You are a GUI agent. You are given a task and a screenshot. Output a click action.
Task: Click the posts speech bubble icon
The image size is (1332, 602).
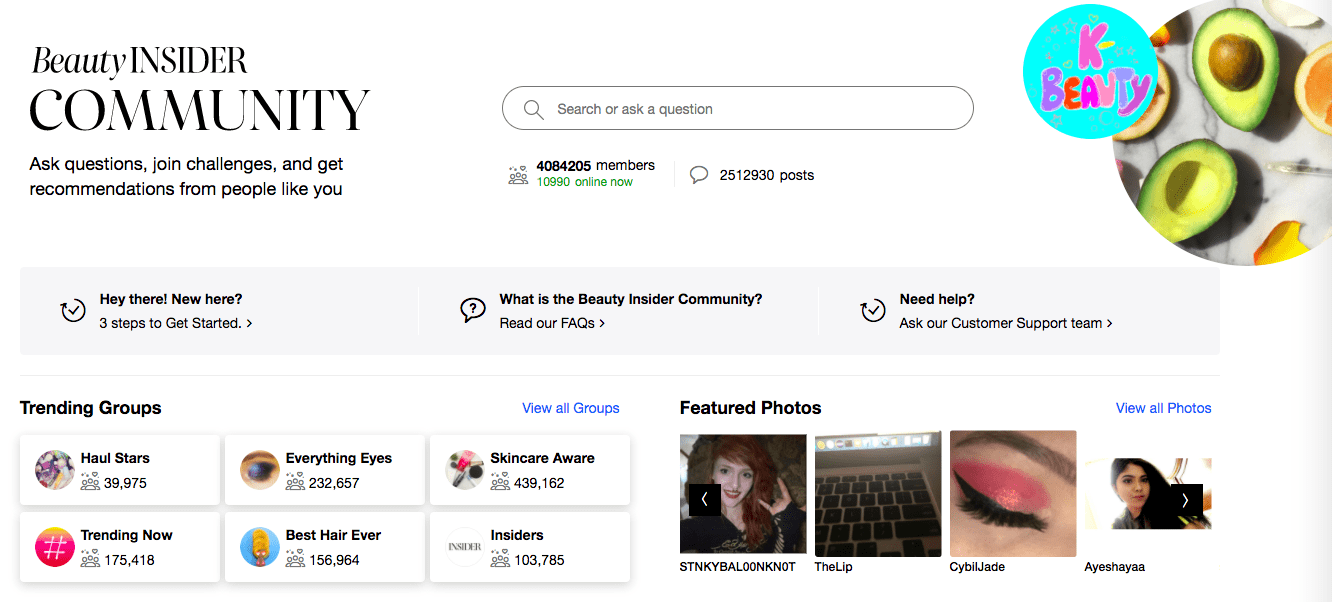pos(699,175)
